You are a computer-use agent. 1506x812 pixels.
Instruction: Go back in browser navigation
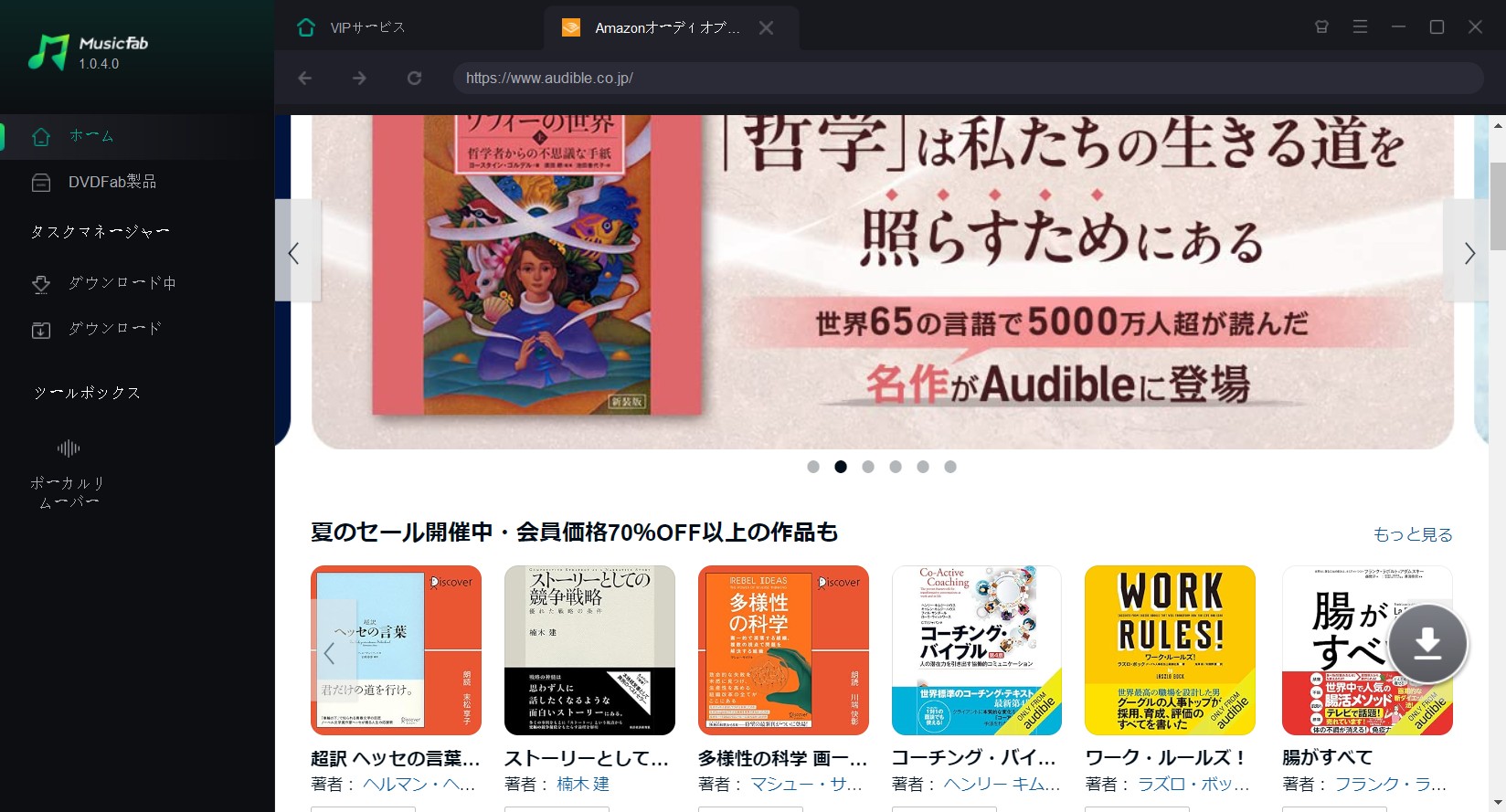[305, 79]
